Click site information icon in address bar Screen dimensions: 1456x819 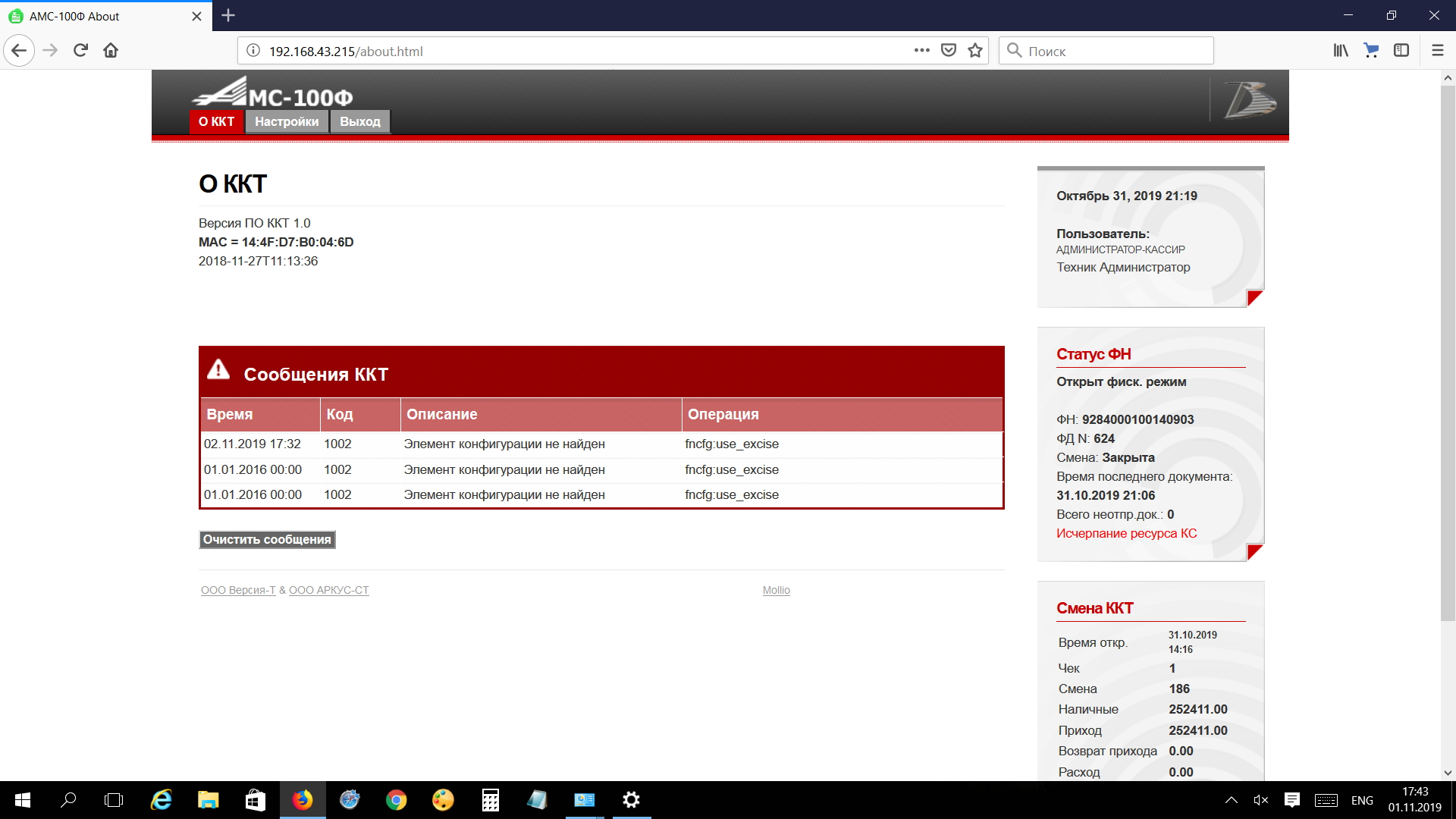coord(253,51)
